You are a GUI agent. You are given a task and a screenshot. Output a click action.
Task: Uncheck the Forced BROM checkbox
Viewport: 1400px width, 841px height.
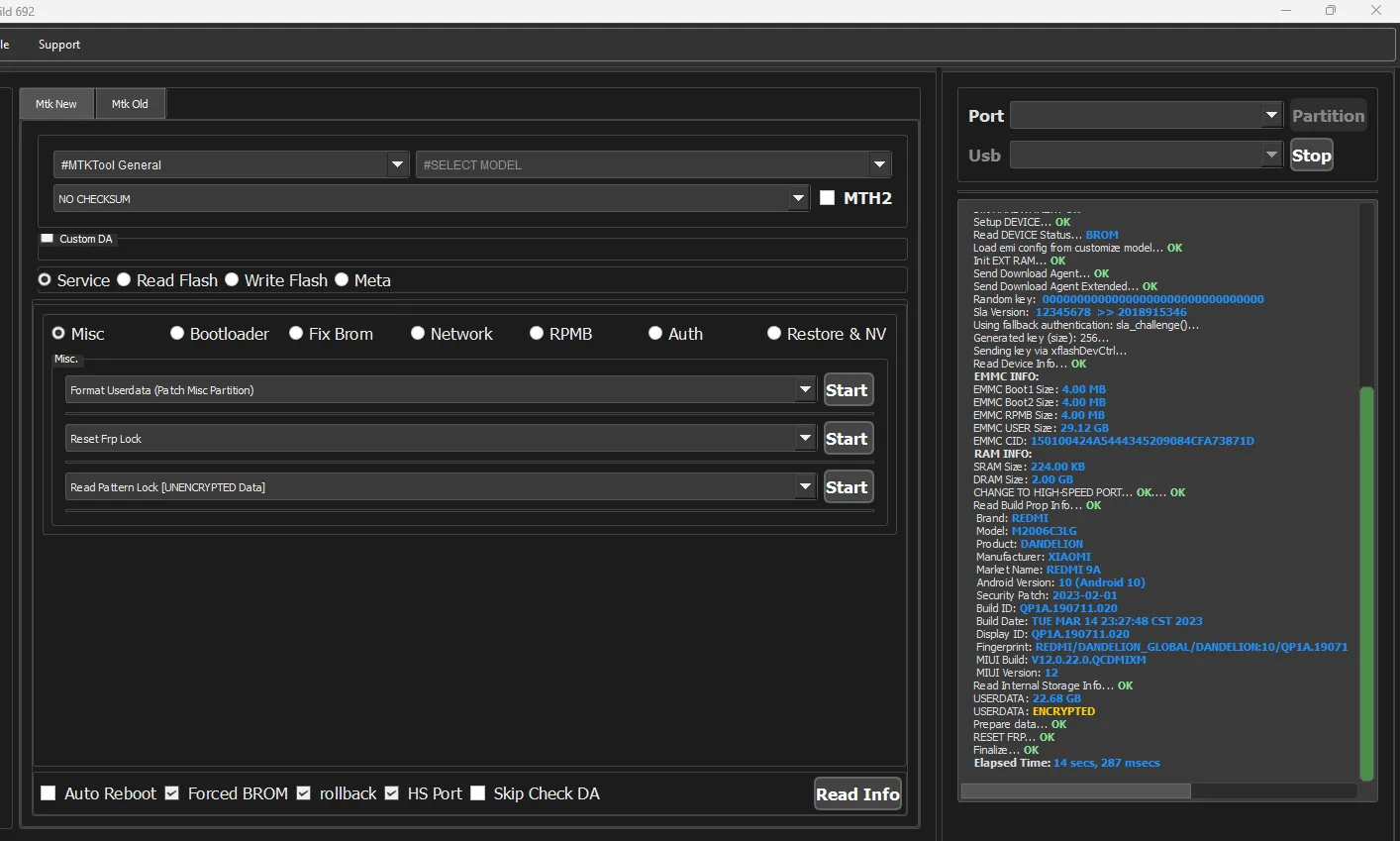172,793
